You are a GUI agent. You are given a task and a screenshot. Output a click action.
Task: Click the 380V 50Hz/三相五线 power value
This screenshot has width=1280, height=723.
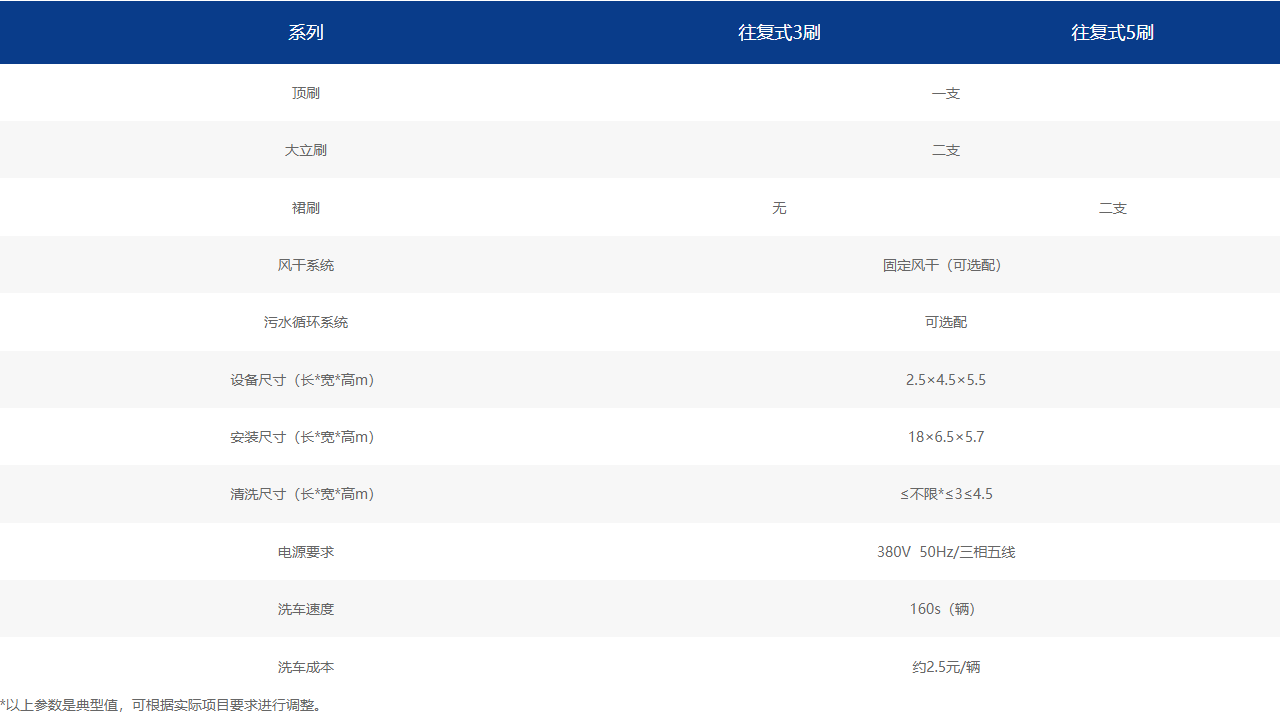945,552
